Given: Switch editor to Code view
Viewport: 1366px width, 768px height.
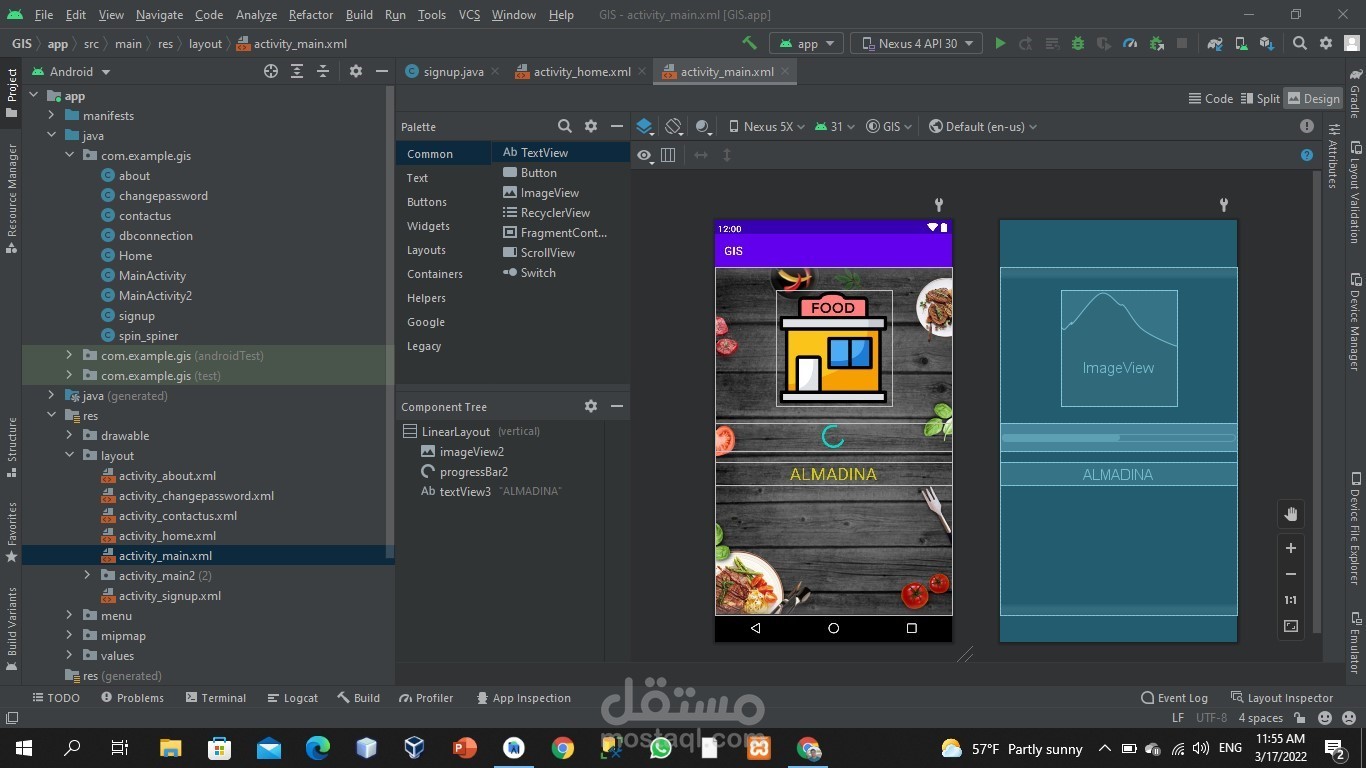Looking at the screenshot, I should (1210, 98).
